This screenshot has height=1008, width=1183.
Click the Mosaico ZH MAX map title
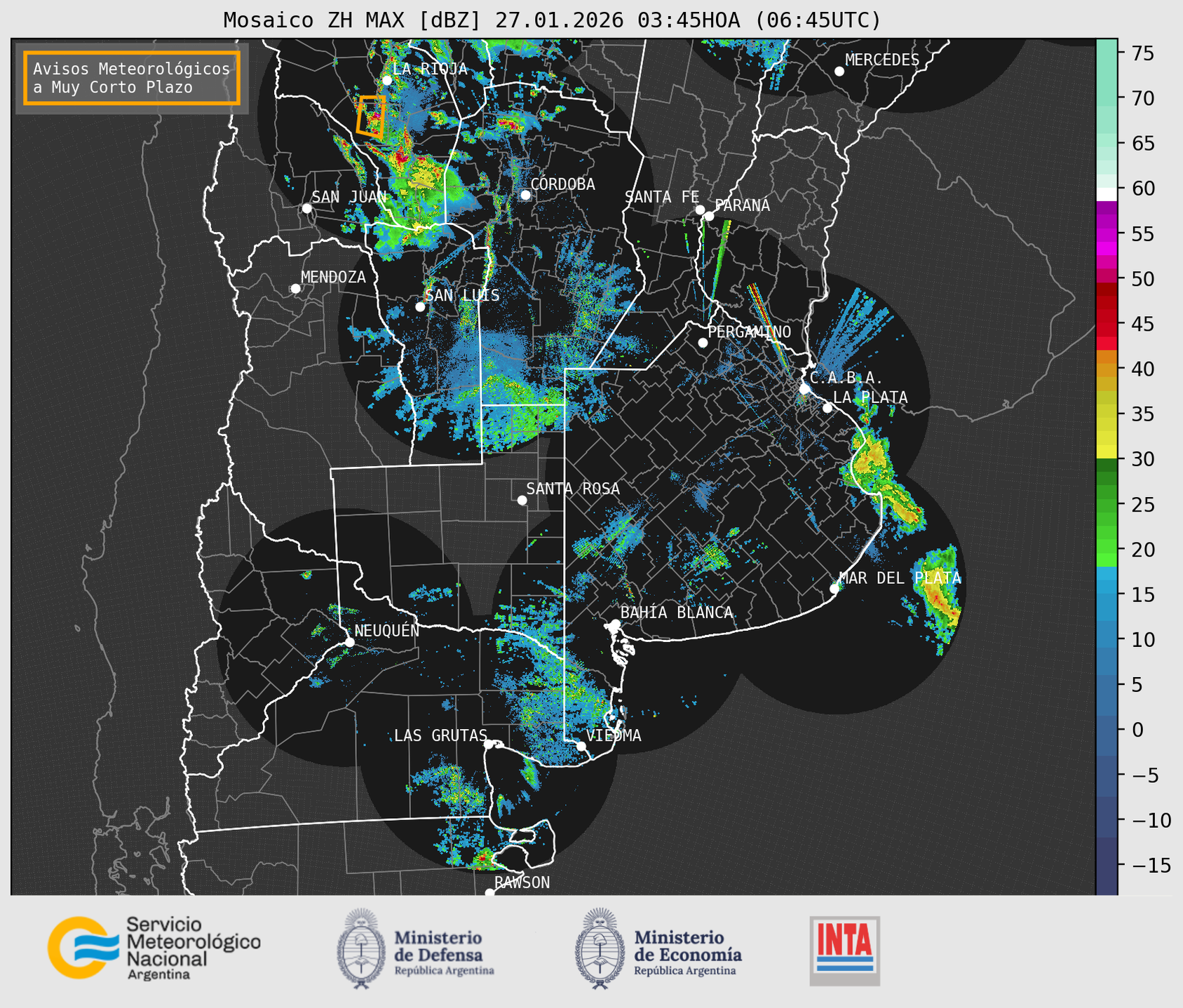[552, 20]
